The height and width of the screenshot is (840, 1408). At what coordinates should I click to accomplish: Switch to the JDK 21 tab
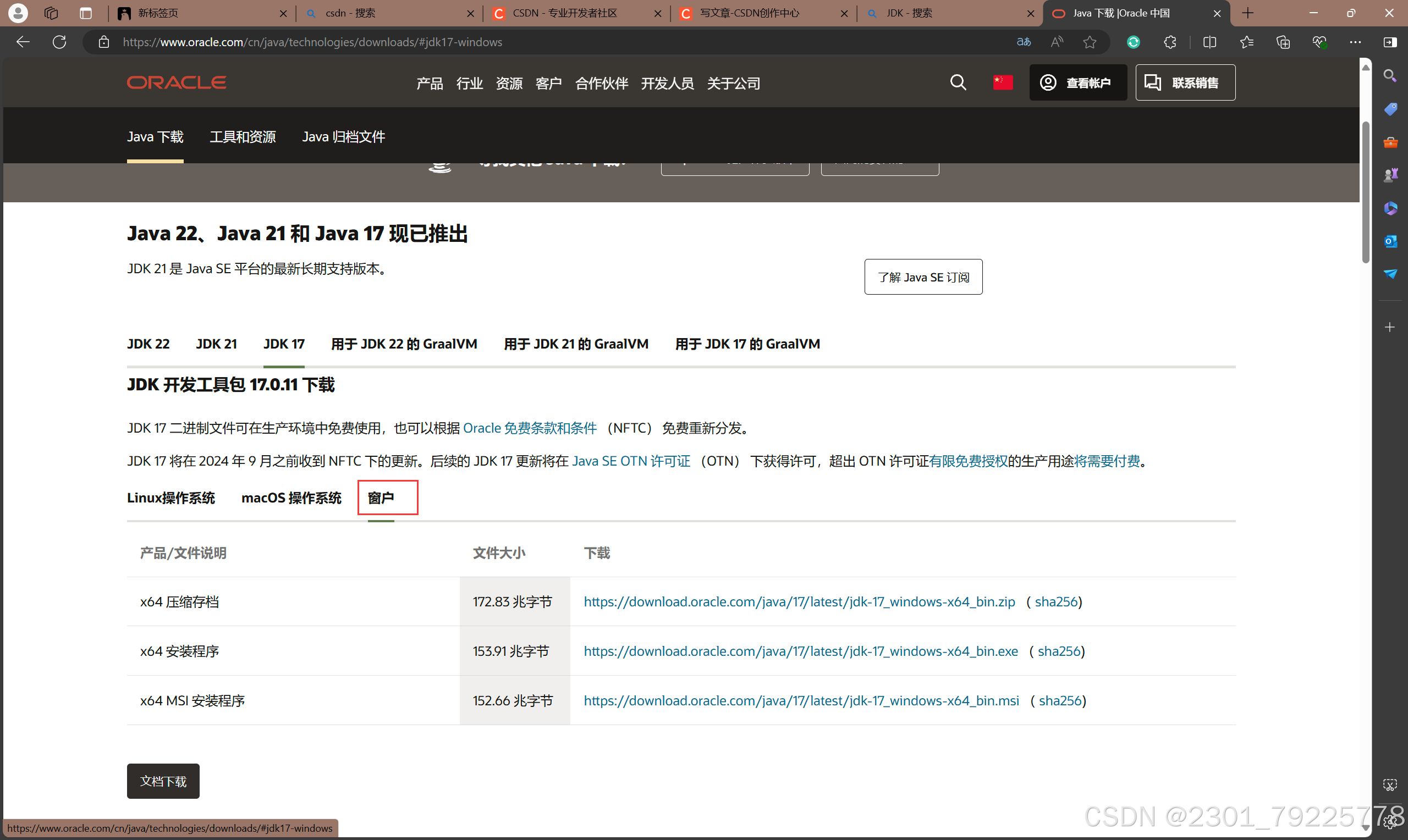point(216,344)
